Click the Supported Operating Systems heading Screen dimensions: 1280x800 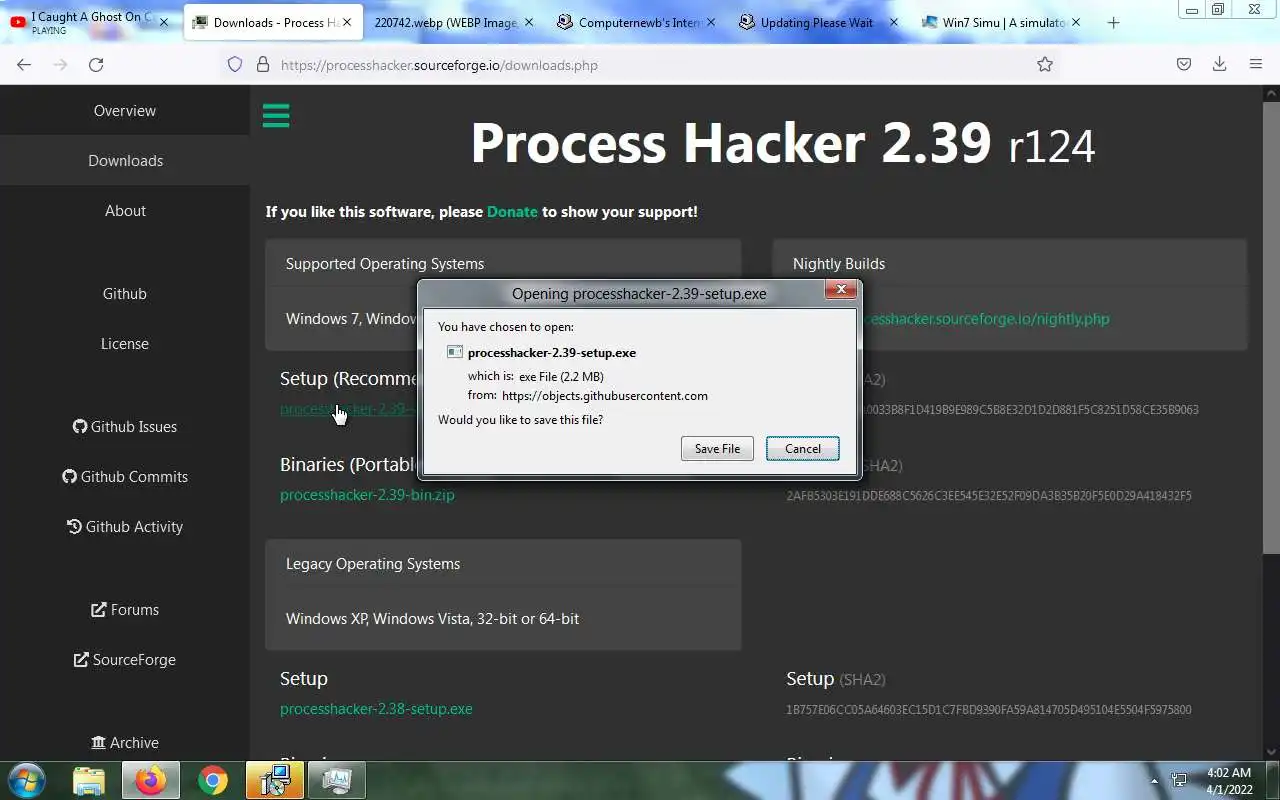point(385,264)
